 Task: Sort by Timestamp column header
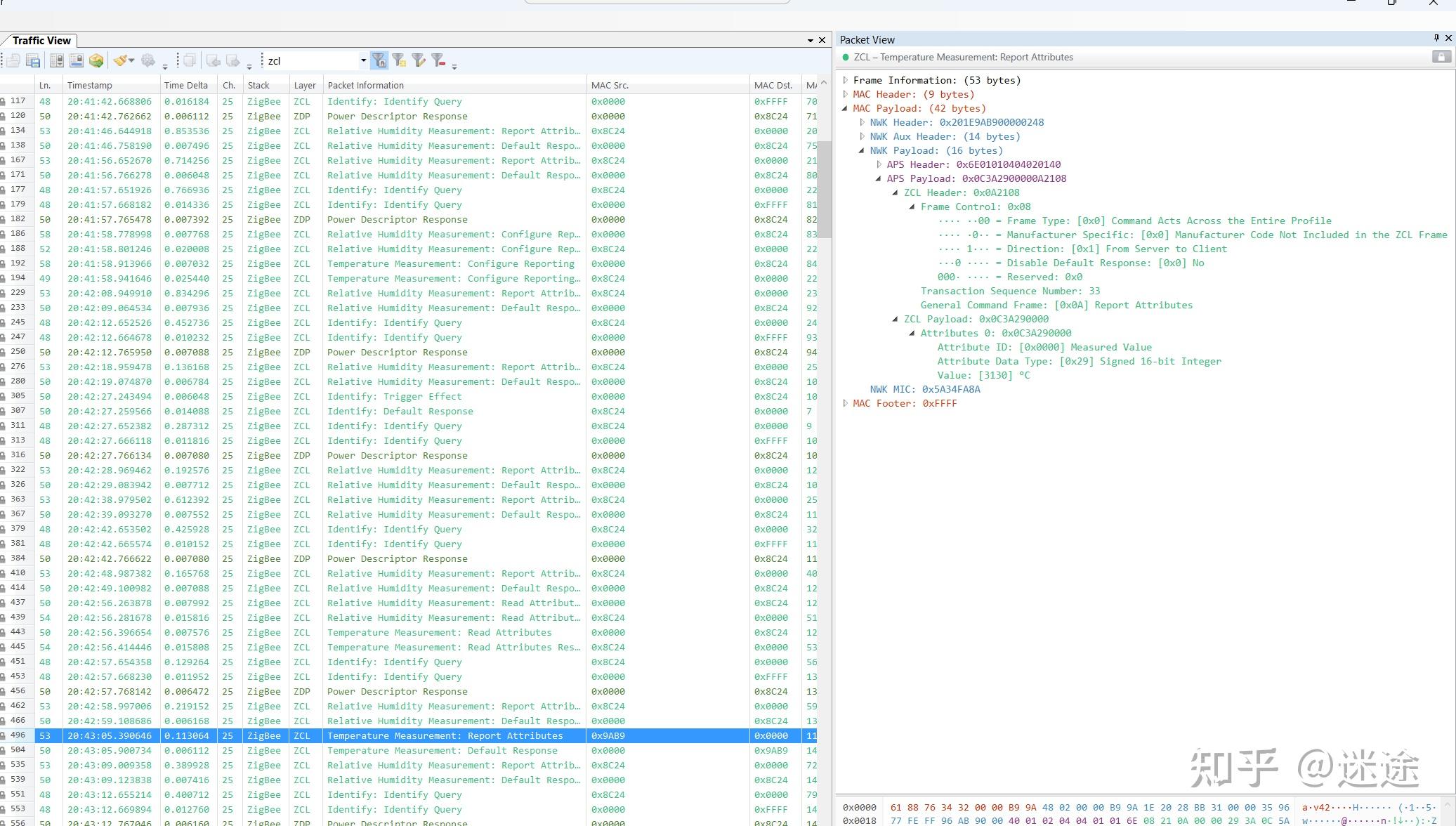(x=89, y=85)
